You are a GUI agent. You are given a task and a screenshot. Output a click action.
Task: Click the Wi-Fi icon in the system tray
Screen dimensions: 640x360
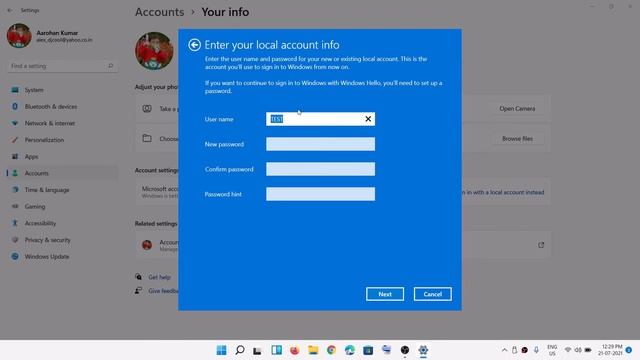coord(568,350)
